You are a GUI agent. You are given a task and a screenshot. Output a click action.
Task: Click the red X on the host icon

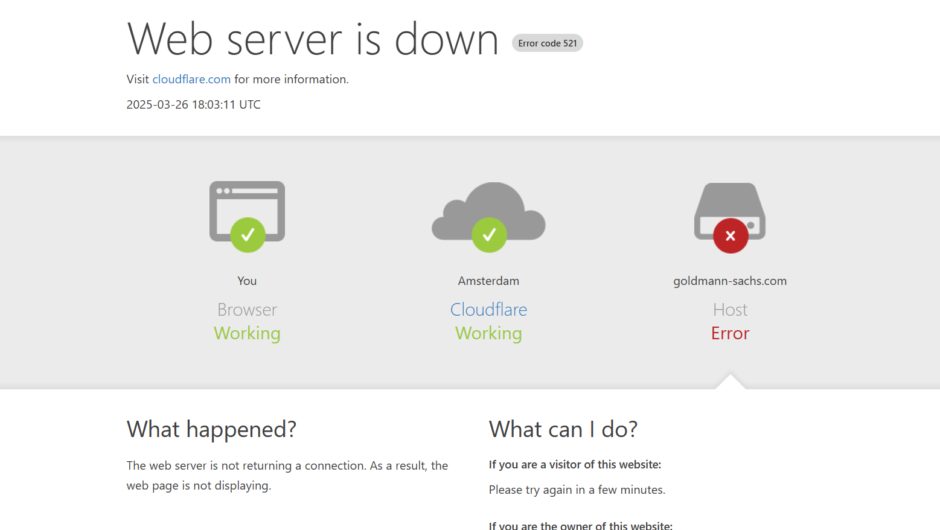pyautogui.click(x=730, y=236)
